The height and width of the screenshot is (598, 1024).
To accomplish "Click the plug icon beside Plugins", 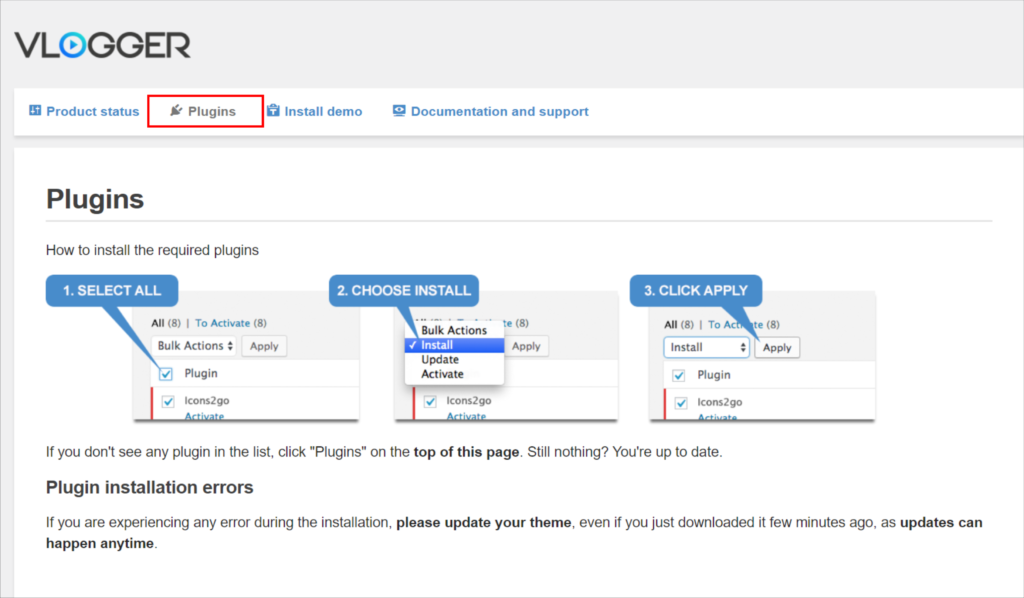I will [x=176, y=111].
